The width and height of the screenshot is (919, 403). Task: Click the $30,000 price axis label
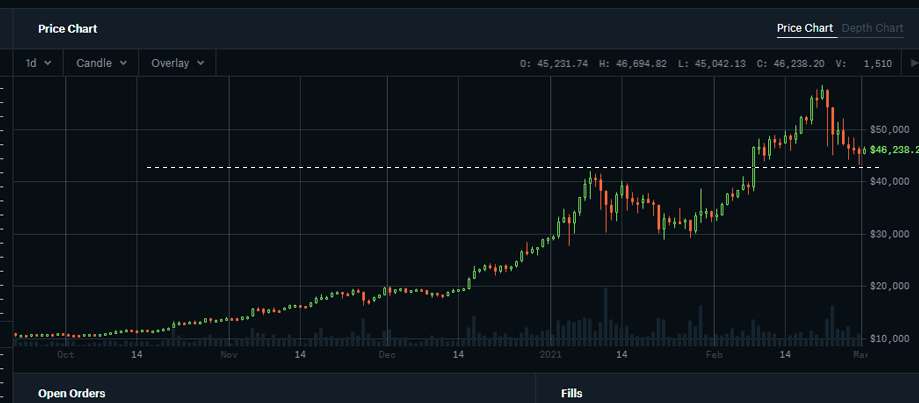coord(889,234)
